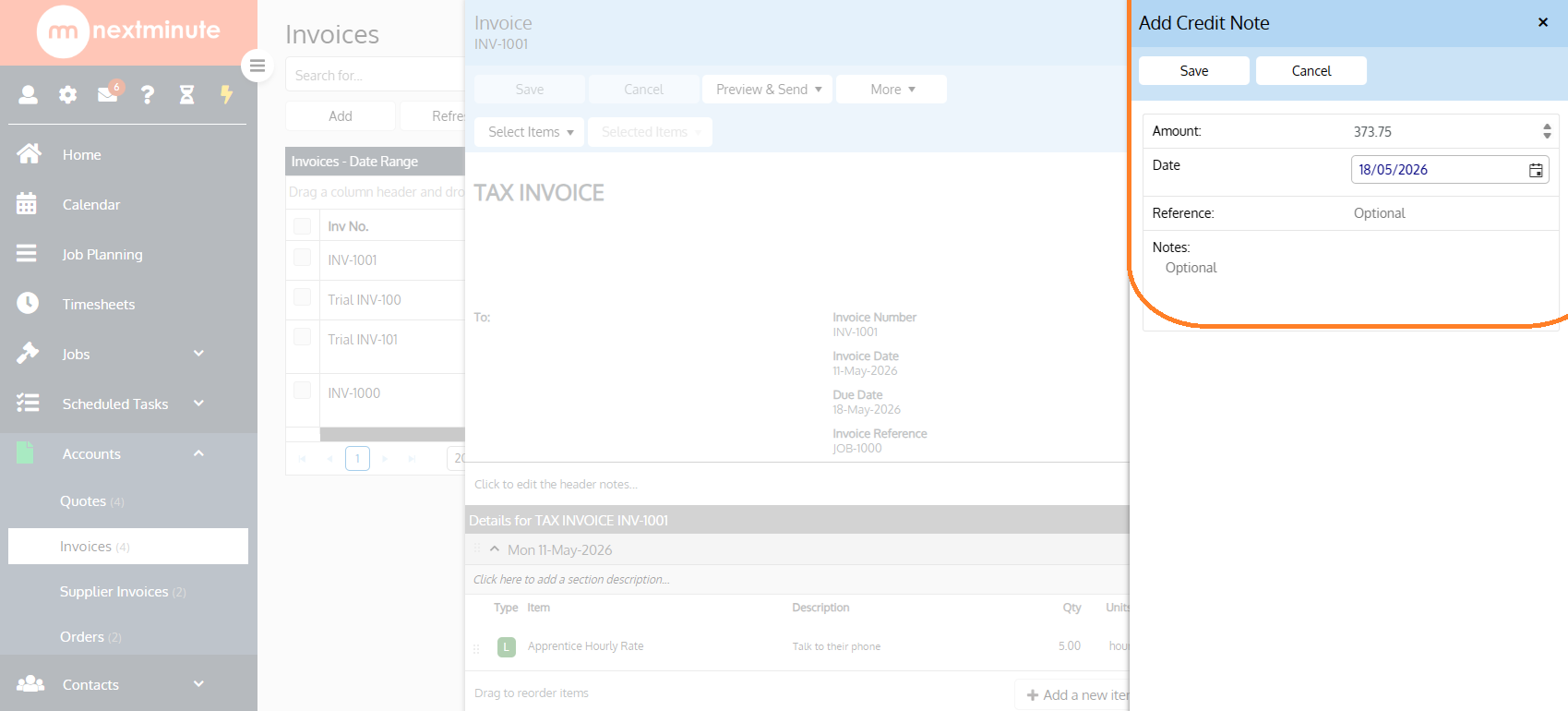Viewport: 1568px width, 711px height.
Task: Click the Timesheets clock icon
Action: pyautogui.click(x=28, y=303)
